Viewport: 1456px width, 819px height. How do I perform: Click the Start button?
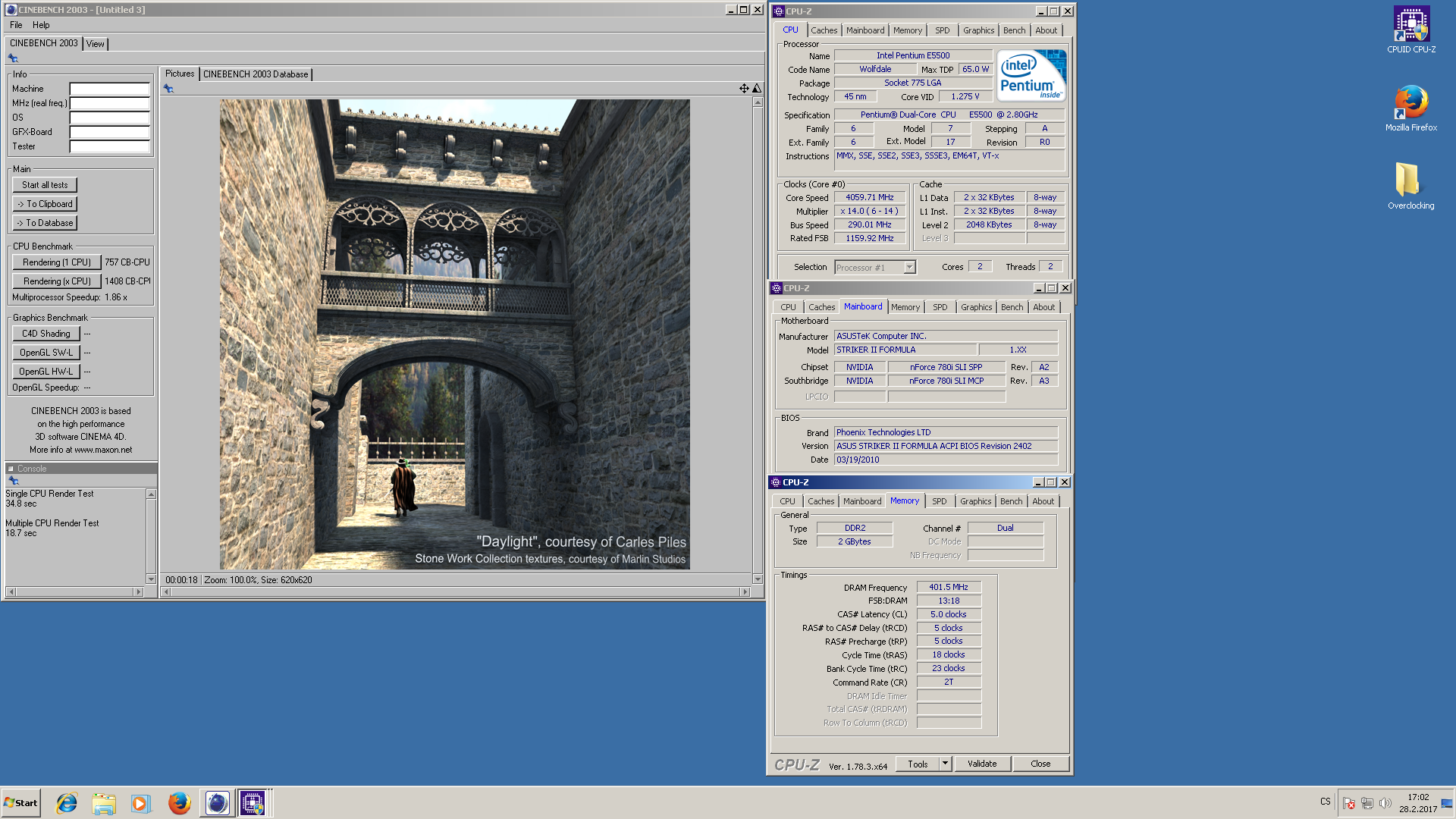click(20, 803)
